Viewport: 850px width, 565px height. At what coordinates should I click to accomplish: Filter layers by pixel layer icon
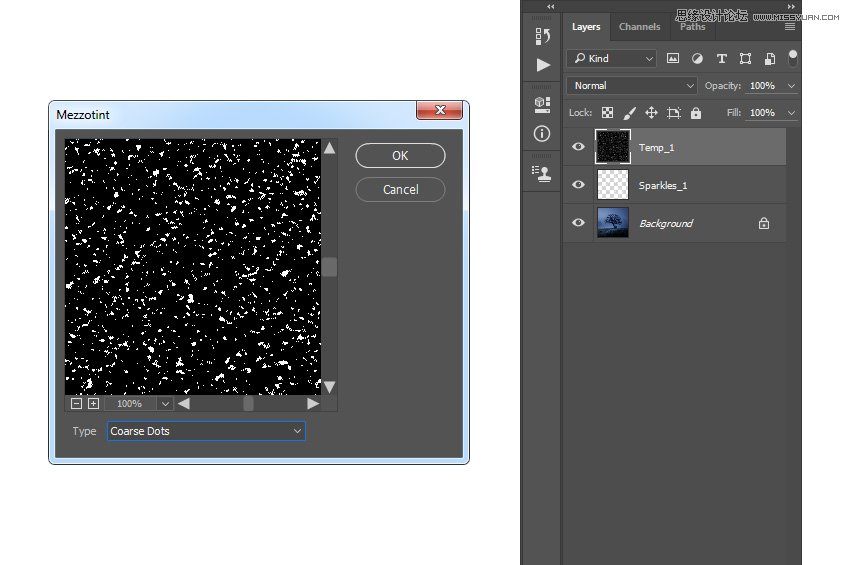673,59
